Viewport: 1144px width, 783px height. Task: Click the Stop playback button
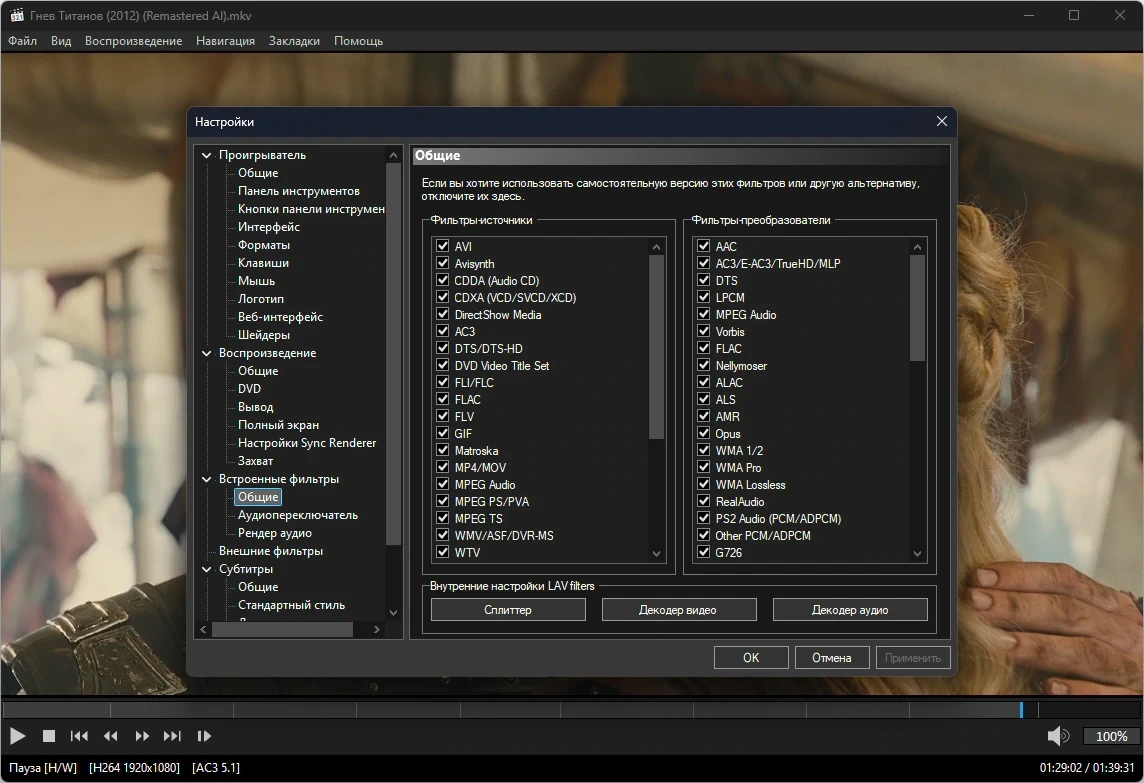point(49,736)
